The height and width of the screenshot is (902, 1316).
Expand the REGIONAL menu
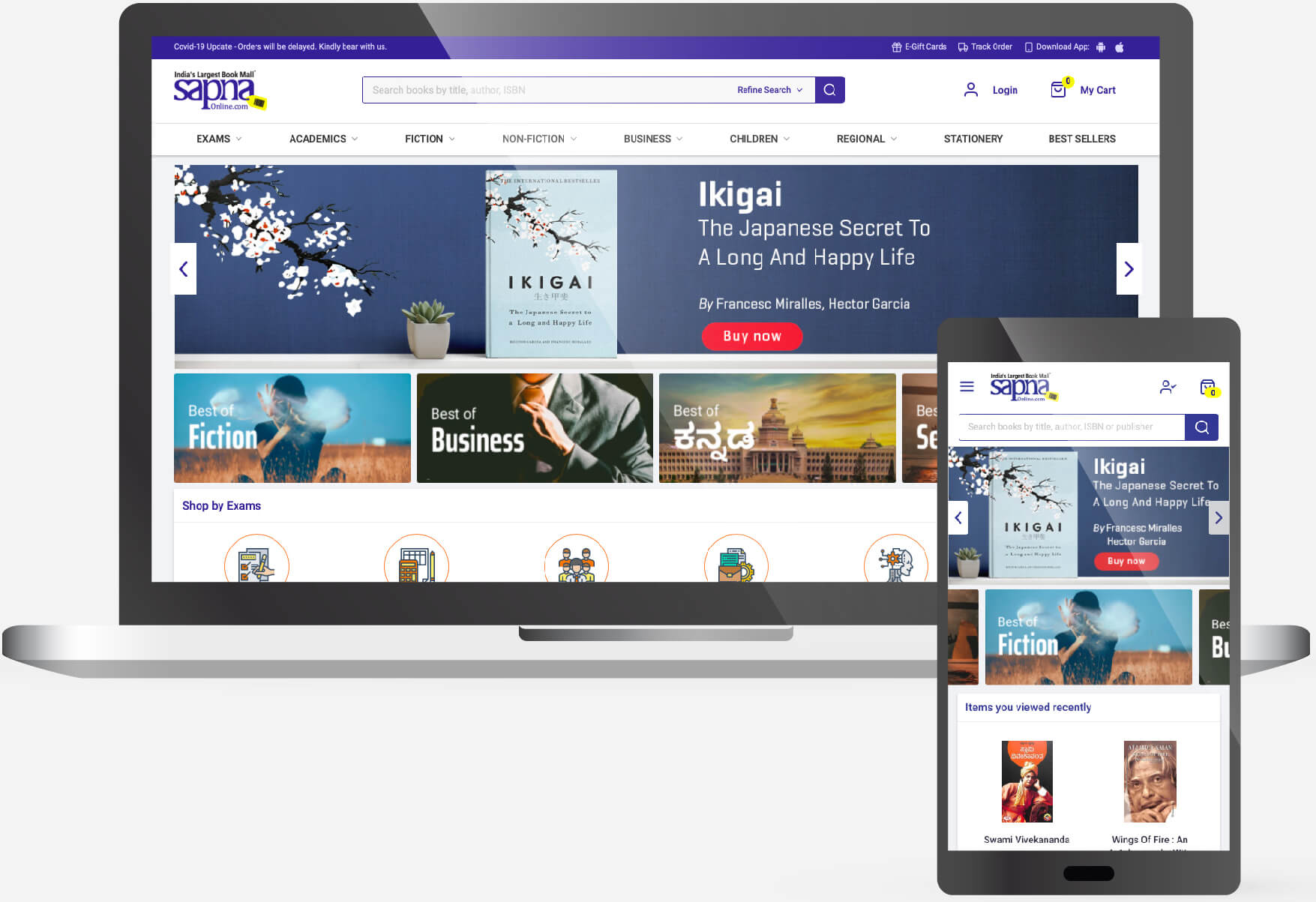pyautogui.click(x=867, y=139)
